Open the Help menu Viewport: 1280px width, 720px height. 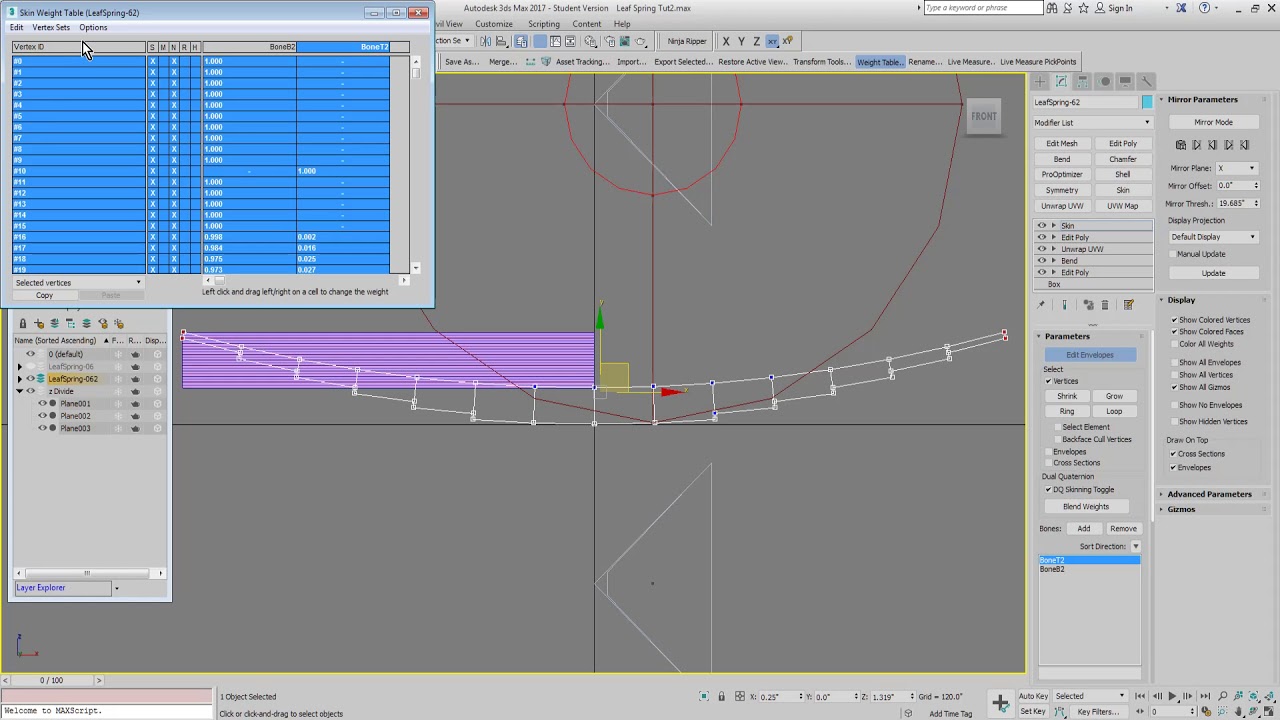point(622,24)
